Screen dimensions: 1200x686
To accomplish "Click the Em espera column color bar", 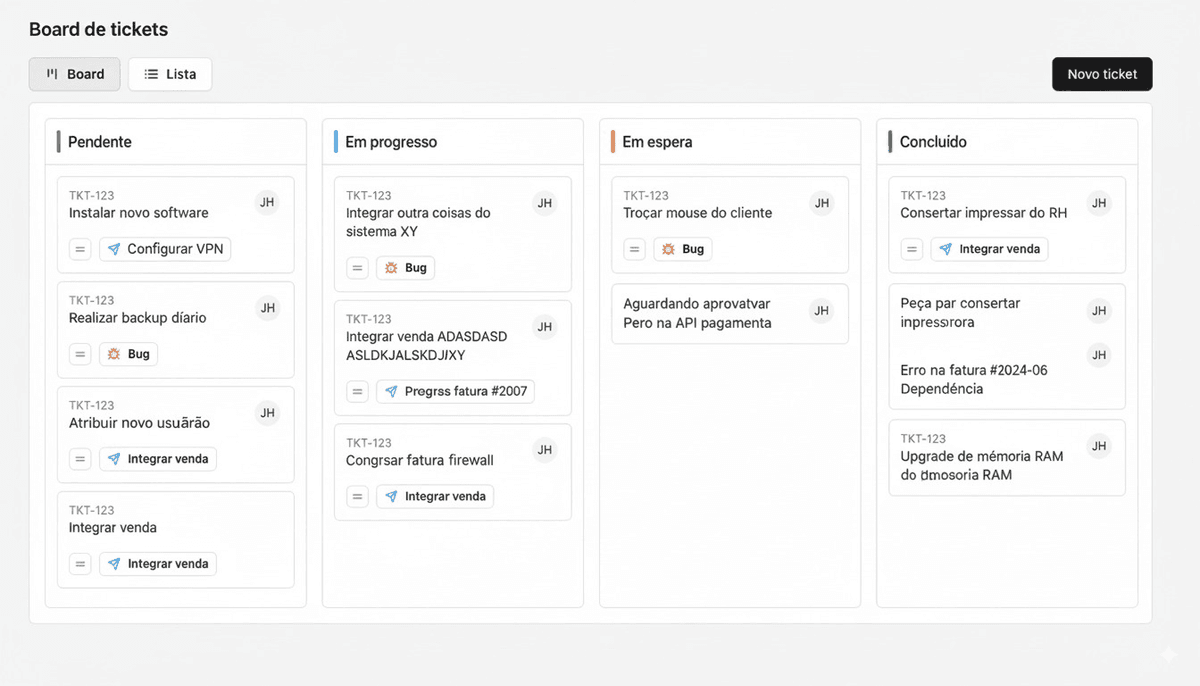I will coord(611,141).
